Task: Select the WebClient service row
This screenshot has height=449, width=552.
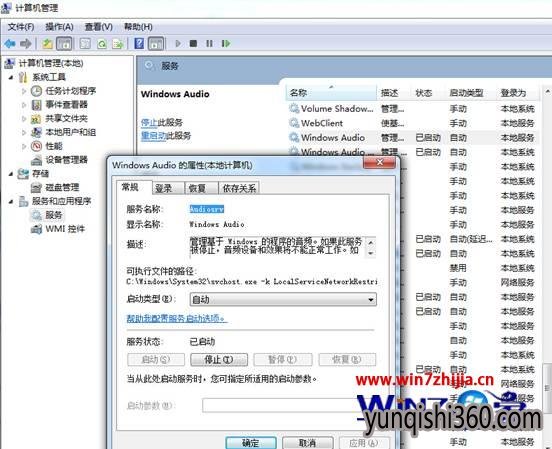Action: click(x=413, y=123)
